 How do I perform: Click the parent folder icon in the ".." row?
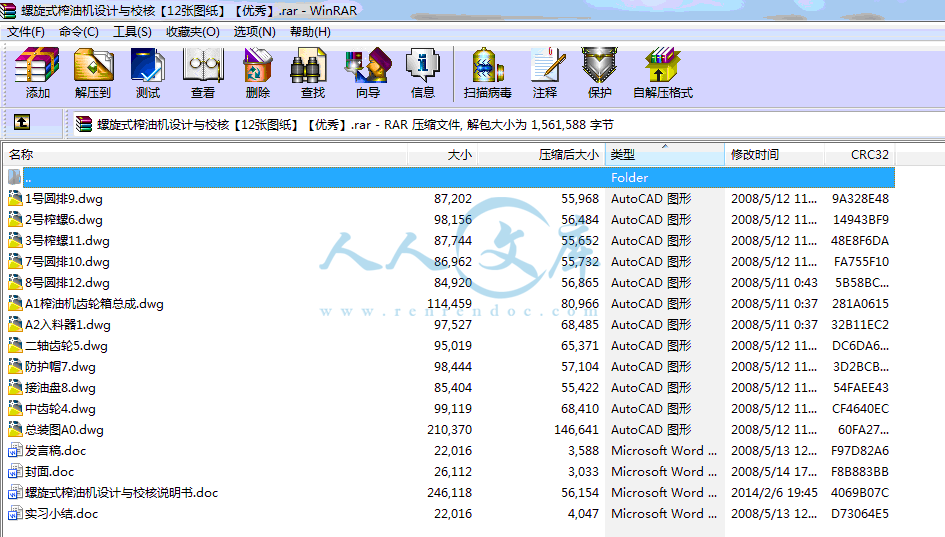tap(15, 177)
